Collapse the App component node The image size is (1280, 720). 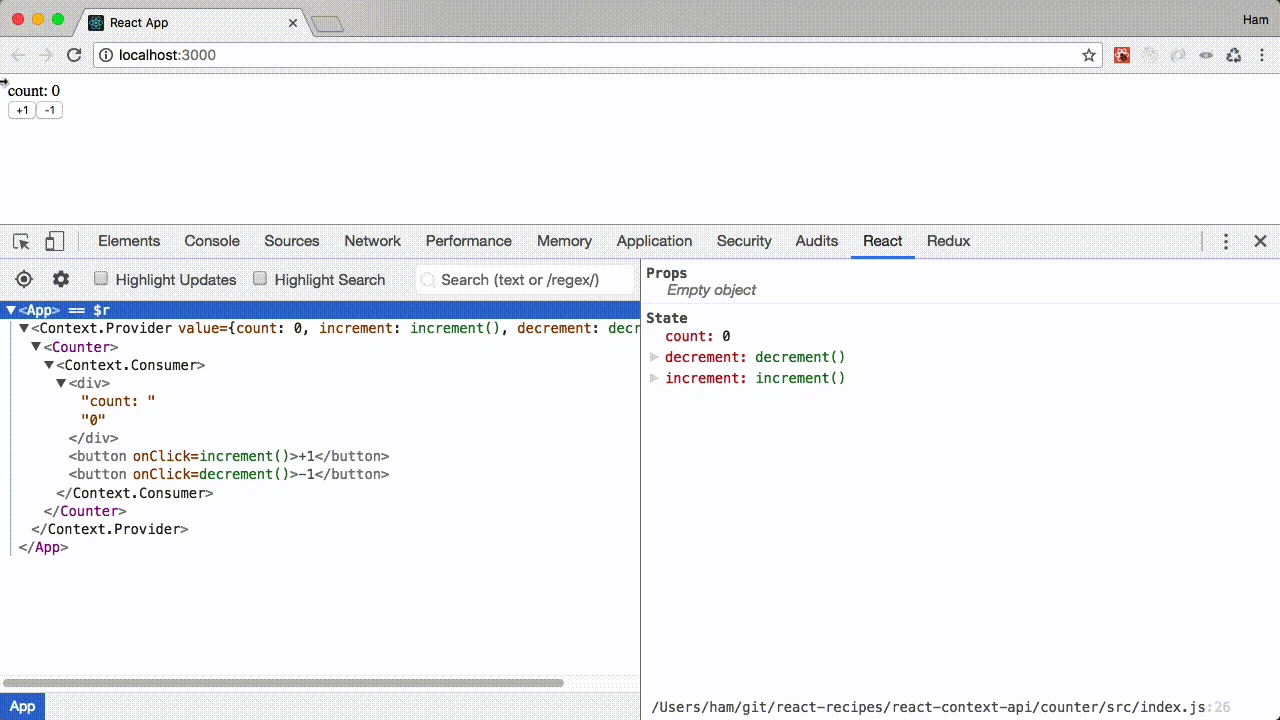point(11,311)
